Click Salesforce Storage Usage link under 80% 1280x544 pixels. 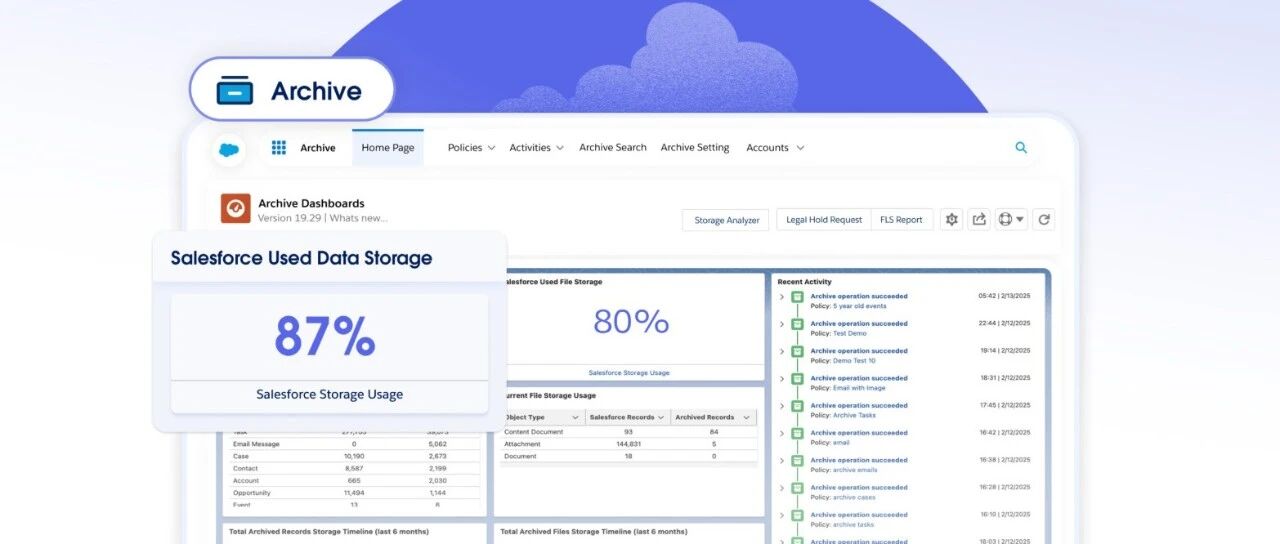(x=629, y=373)
